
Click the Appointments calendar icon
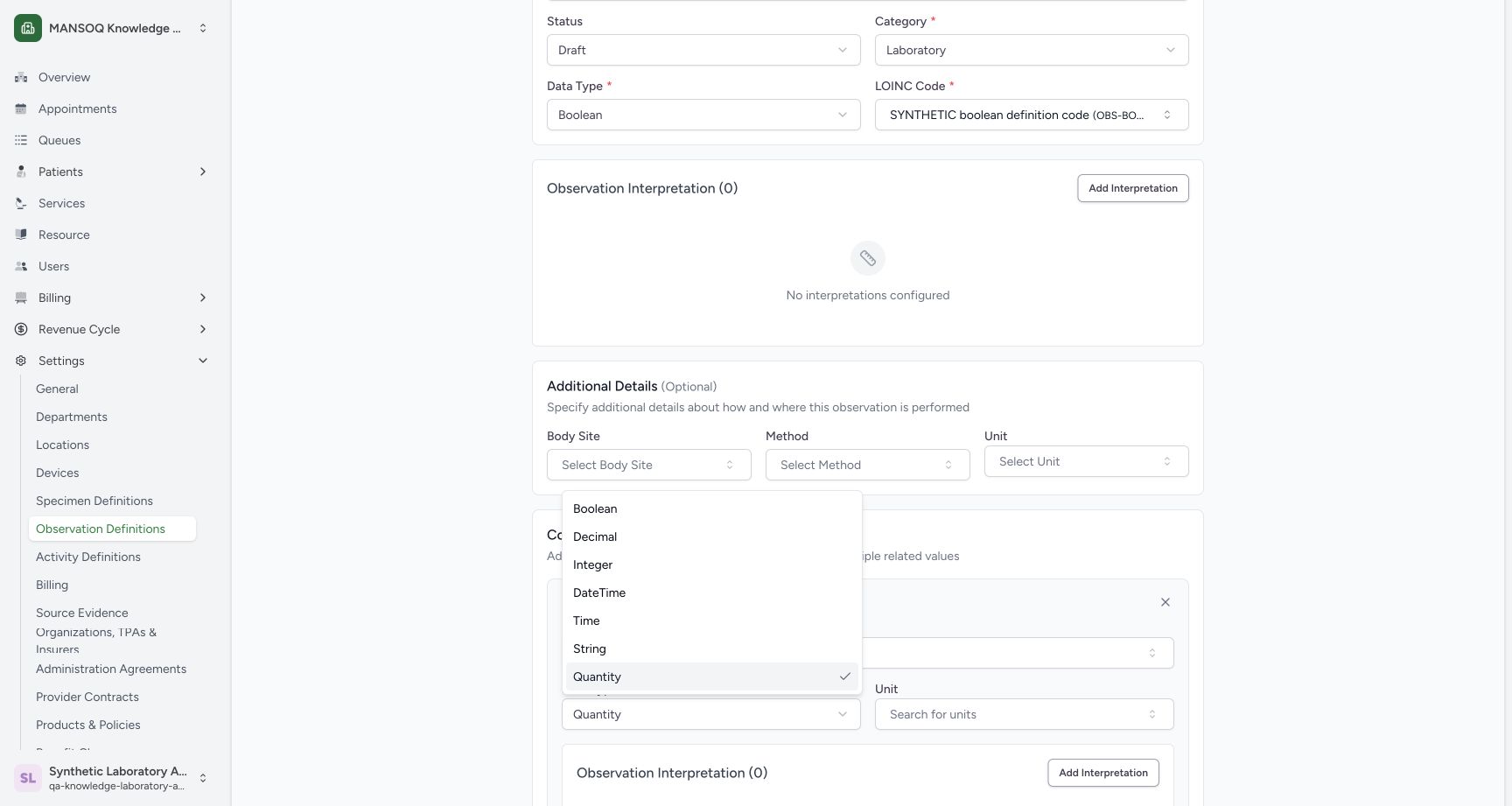click(21, 109)
